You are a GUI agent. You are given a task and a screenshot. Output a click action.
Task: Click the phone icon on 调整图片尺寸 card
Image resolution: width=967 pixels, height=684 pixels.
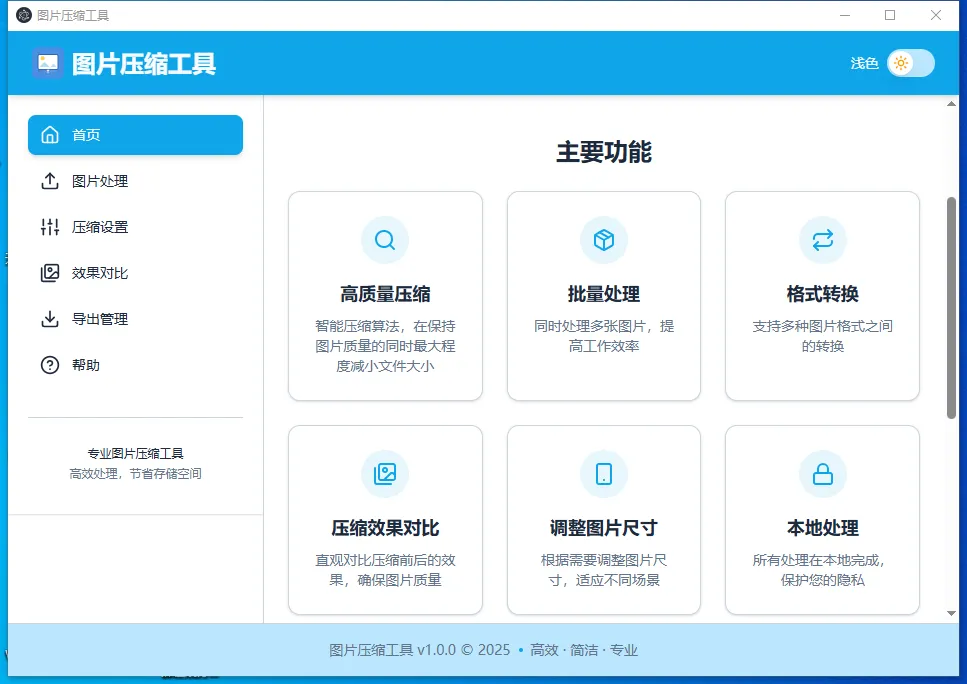click(x=603, y=474)
